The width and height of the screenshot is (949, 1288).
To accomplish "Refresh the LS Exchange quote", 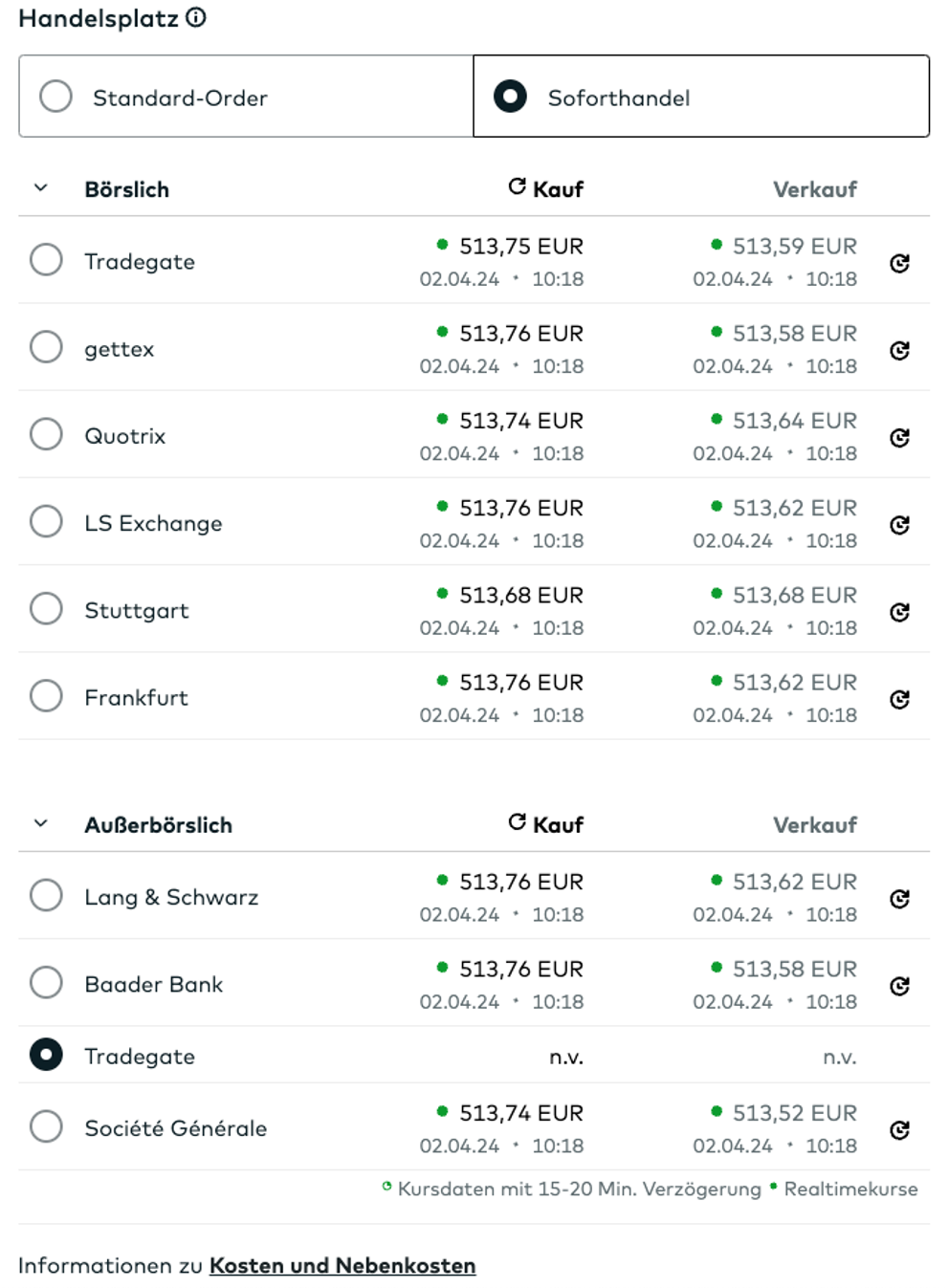I will (x=899, y=524).
